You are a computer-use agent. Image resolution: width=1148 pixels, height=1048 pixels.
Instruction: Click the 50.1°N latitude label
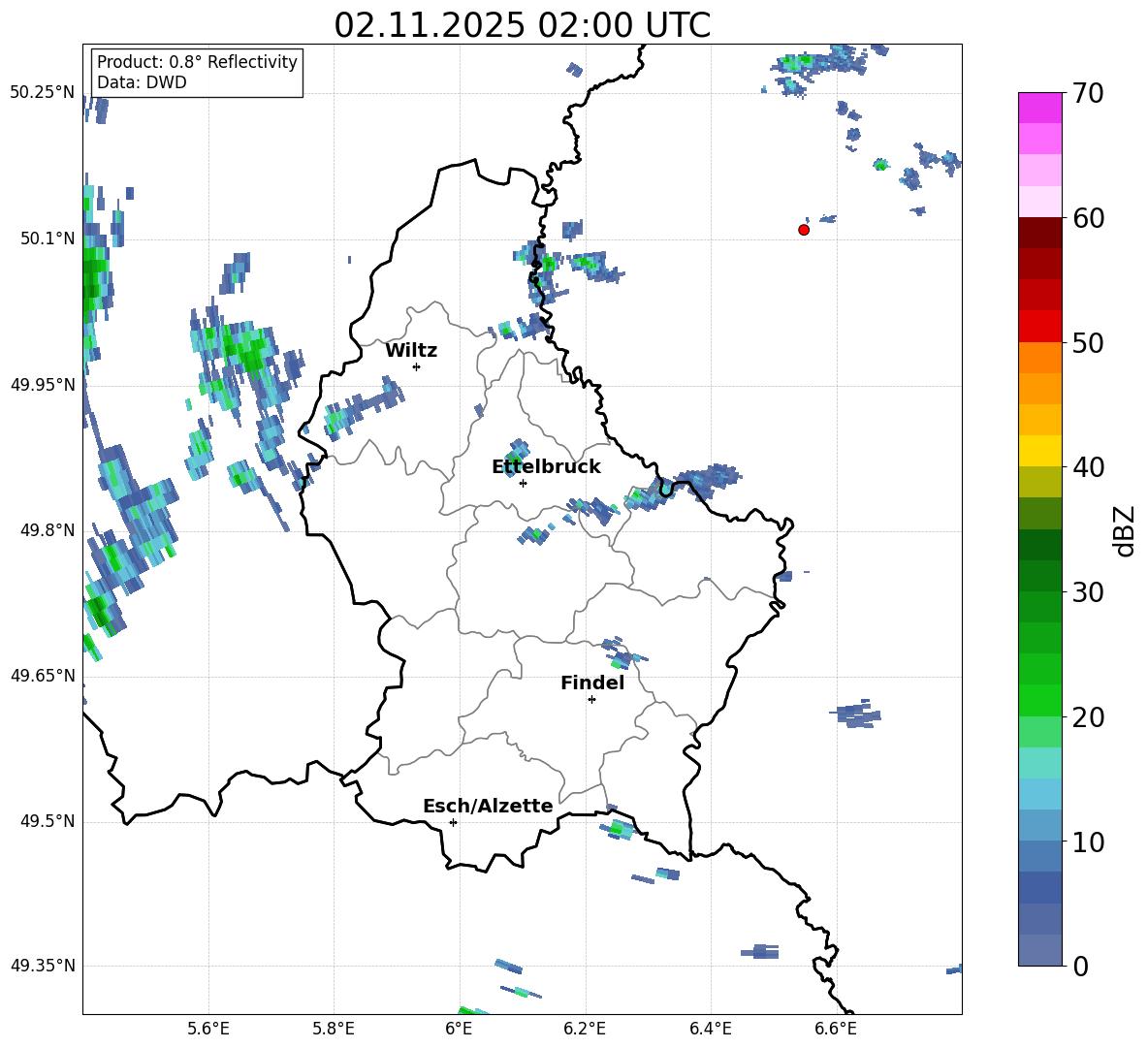click(x=47, y=238)
